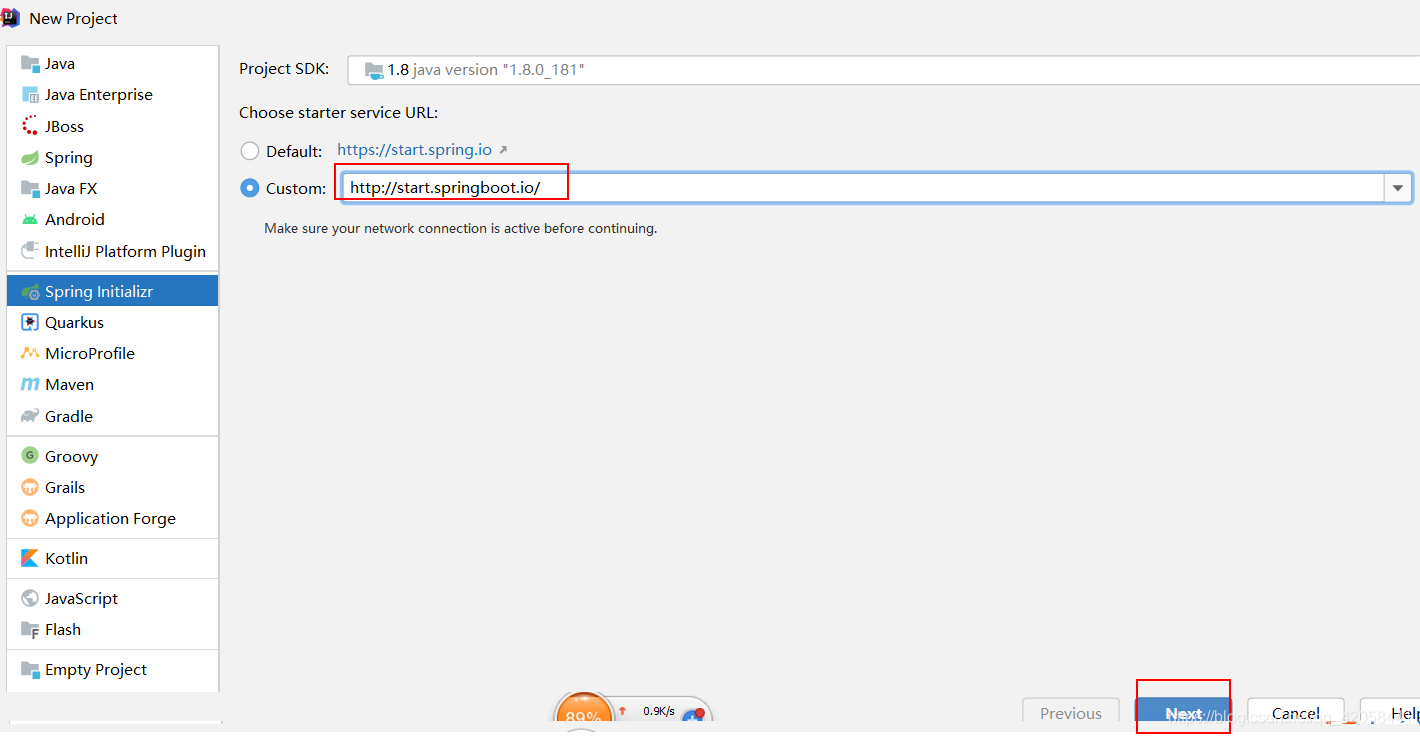Select Spring Initializr project type
1420x736 pixels.
tap(112, 292)
